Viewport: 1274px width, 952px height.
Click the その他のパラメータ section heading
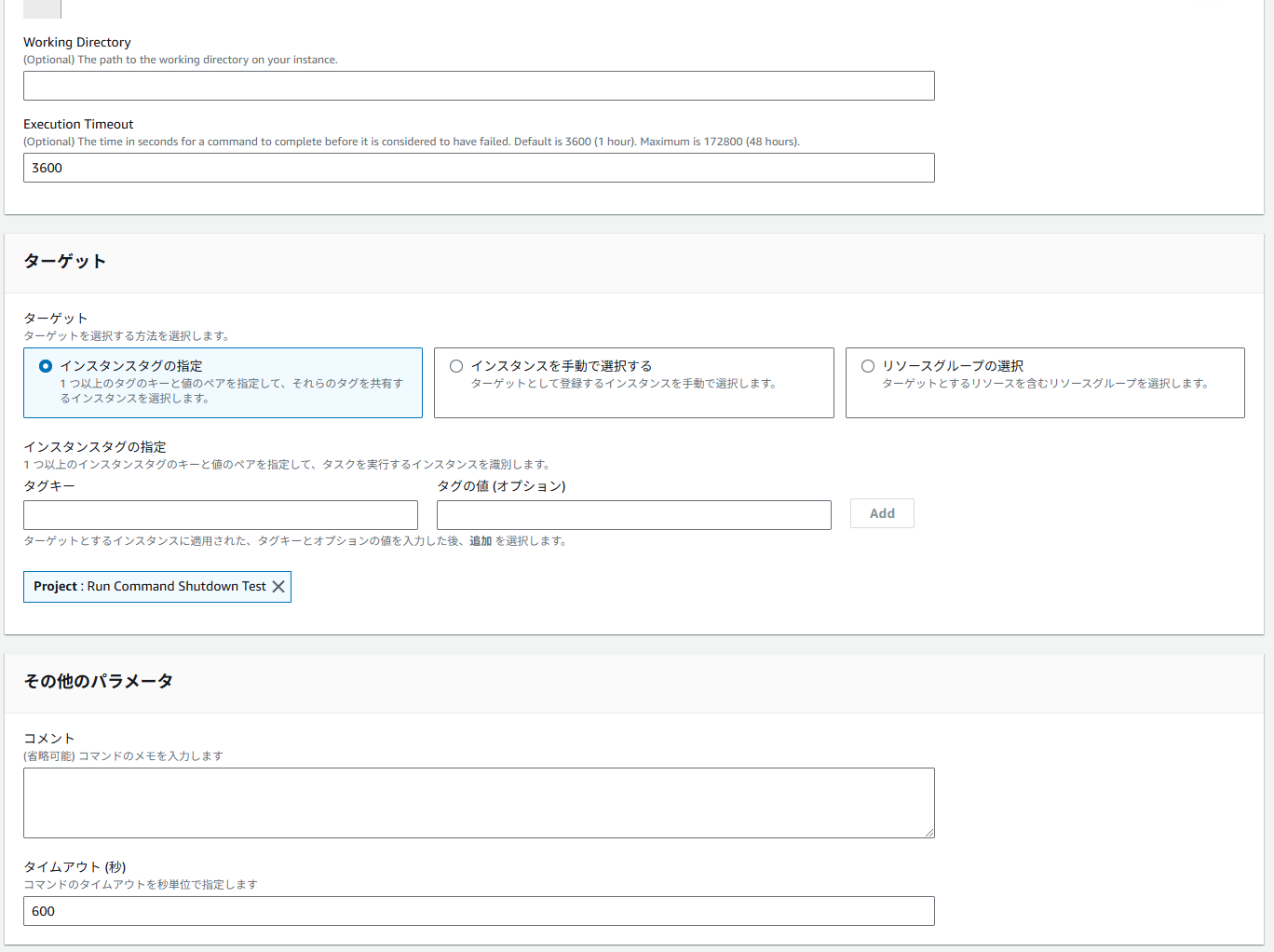pos(98,682)
